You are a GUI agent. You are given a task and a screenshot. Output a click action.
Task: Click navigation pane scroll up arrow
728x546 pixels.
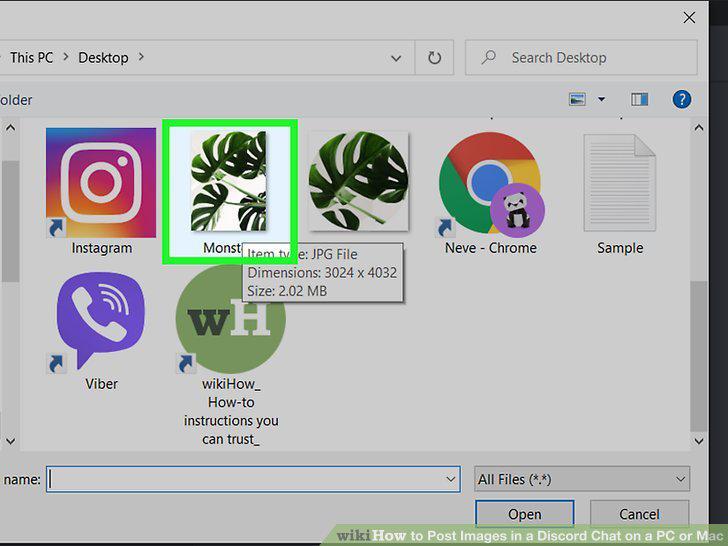[10, 128]
